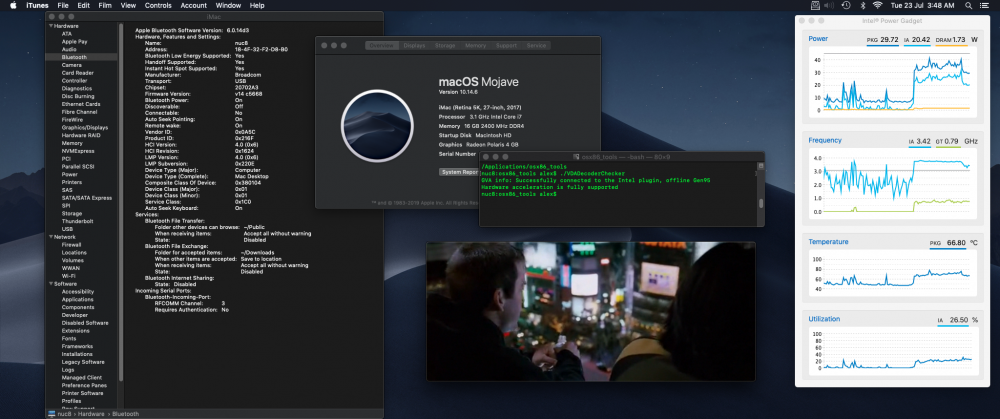Switch to the Displays tab in About This Mac
Screen dimensions: 1000x419
click(414, 45)
